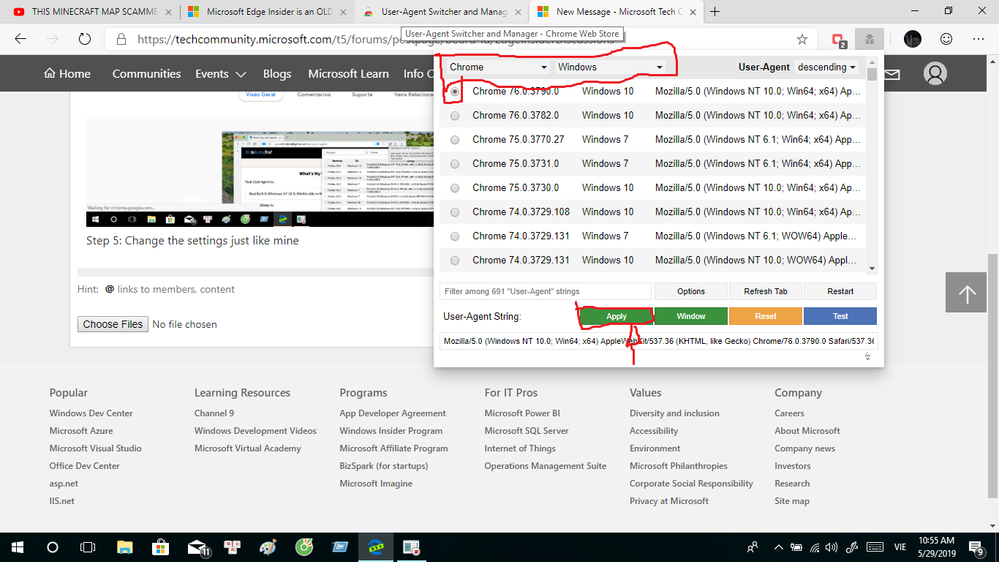Click the green Apply button

coord(616,317)
